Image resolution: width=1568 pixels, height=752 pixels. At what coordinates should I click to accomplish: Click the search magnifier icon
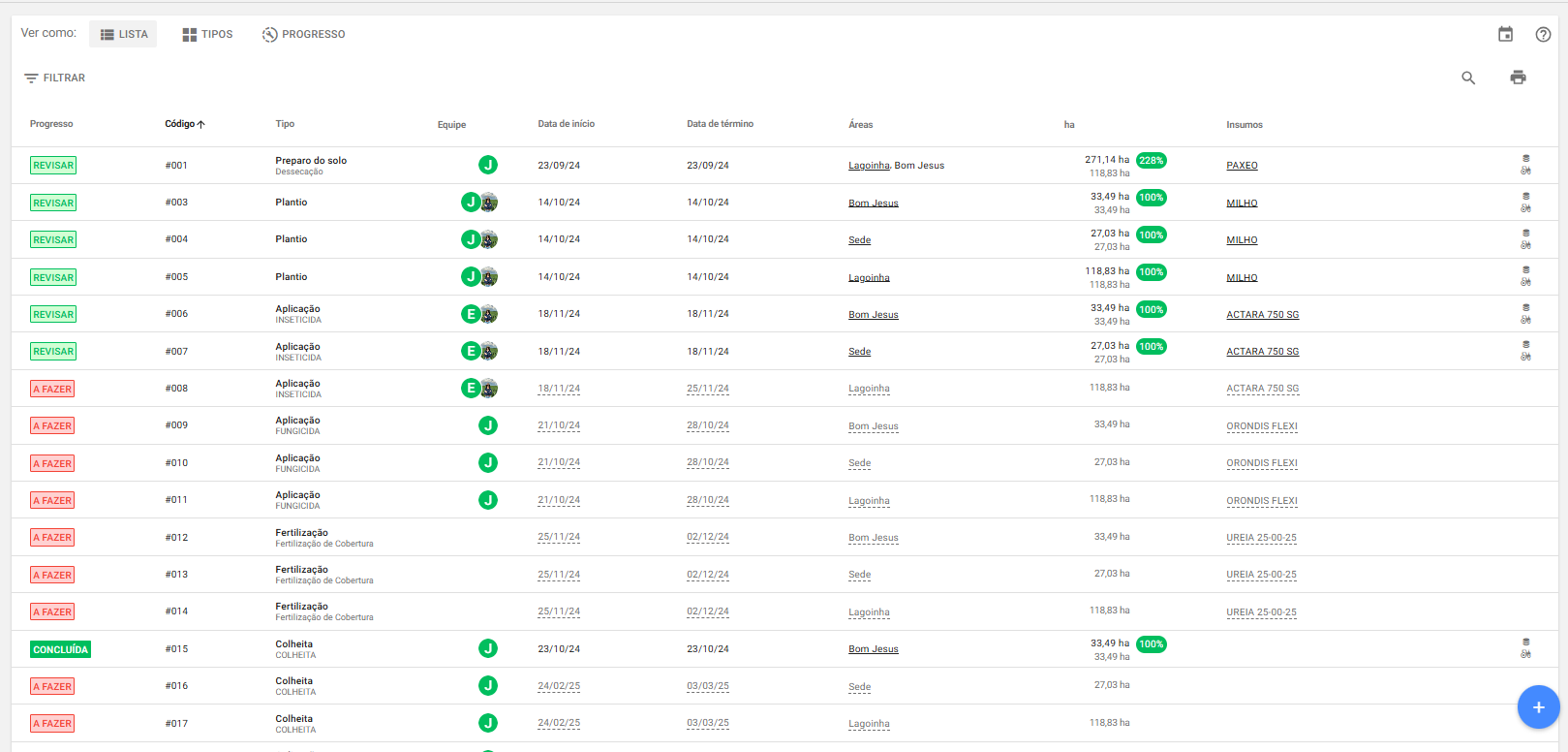click(x=1468, y=78)
